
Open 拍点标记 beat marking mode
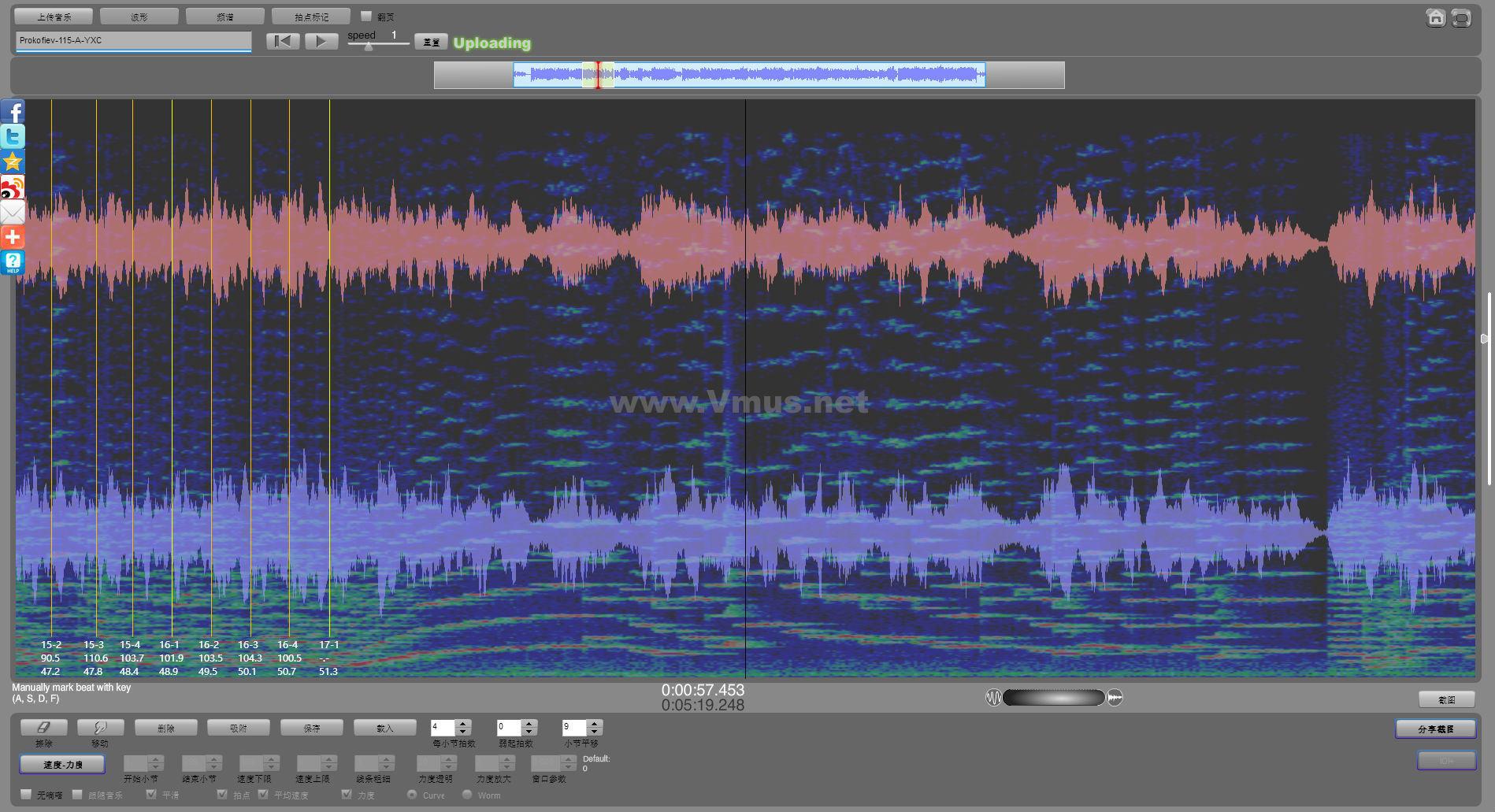(311, 17)
